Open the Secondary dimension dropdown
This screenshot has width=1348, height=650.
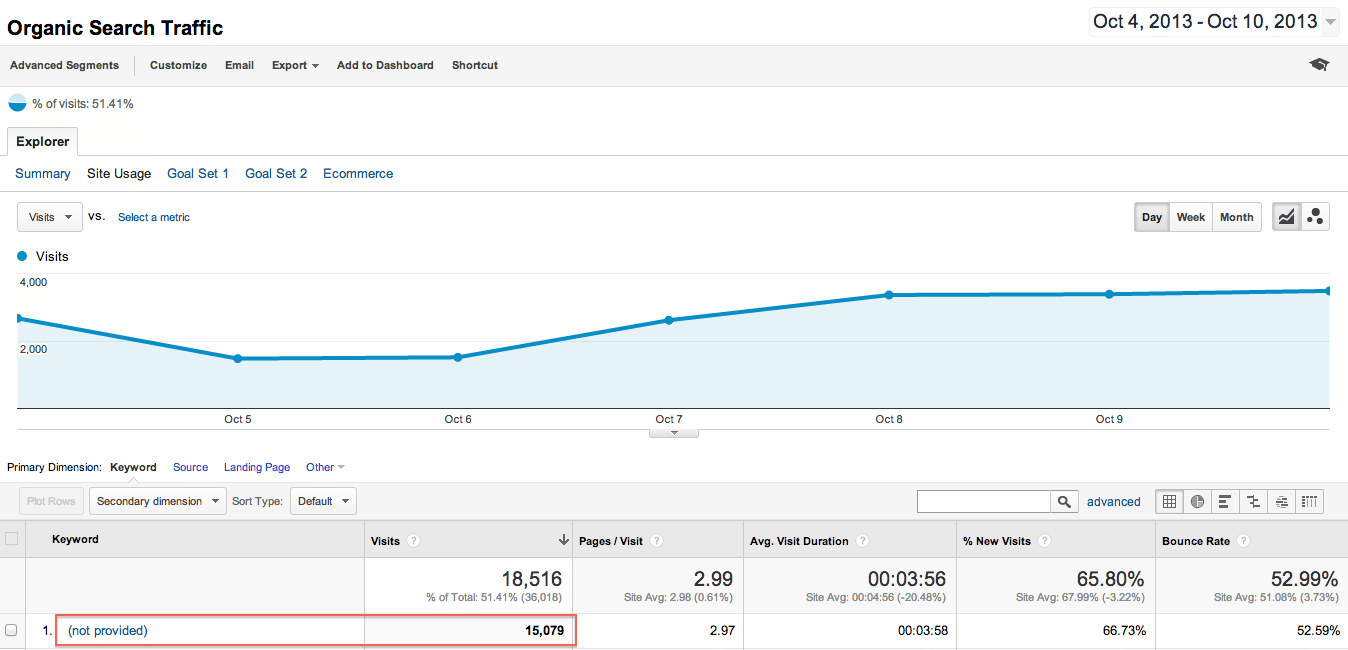[157, 501]
